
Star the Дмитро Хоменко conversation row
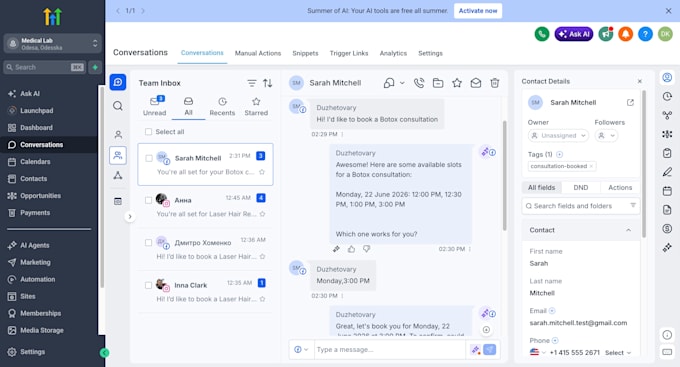tap(262, 256)
